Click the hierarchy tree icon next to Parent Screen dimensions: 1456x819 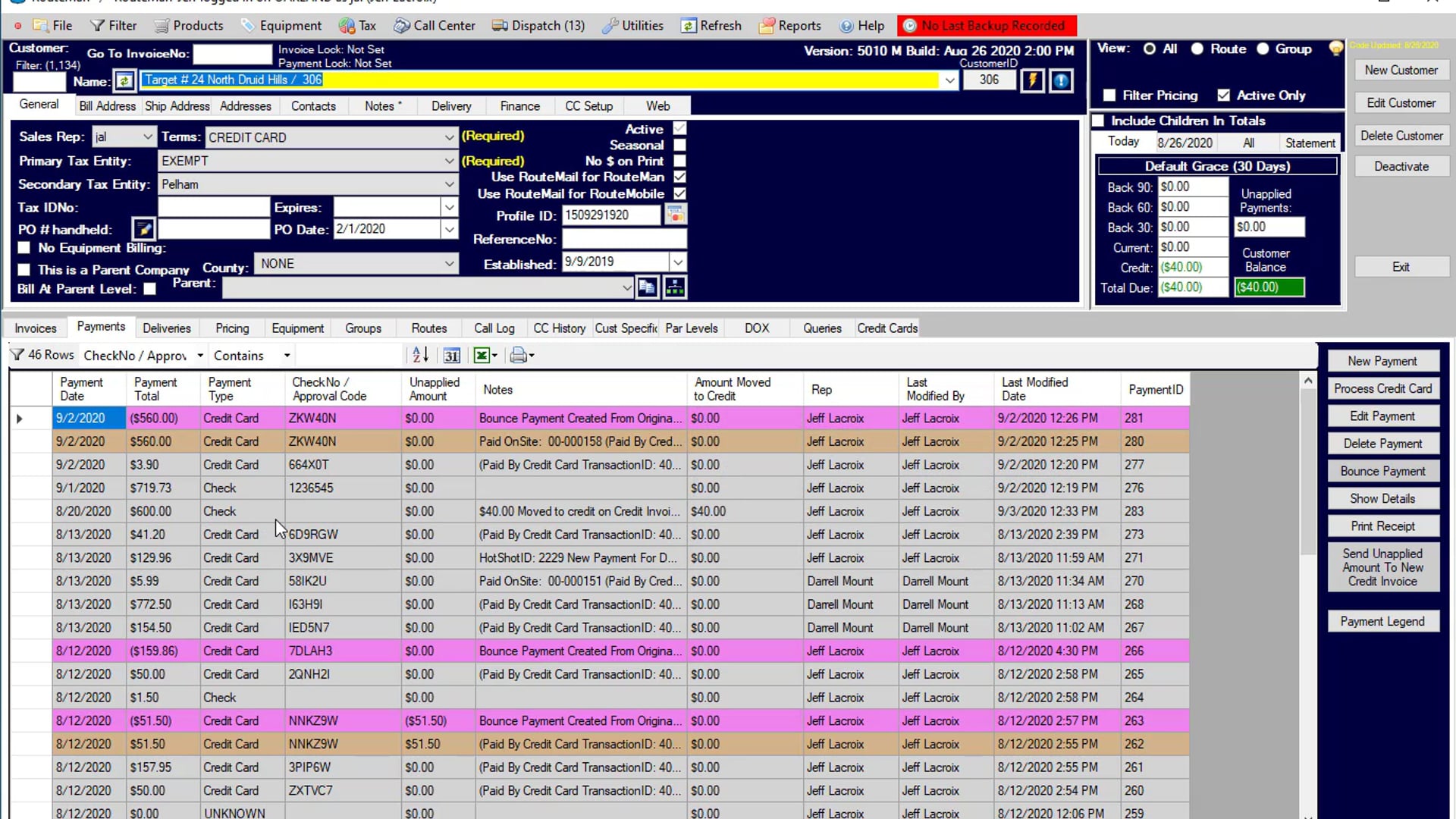(675, 287)
